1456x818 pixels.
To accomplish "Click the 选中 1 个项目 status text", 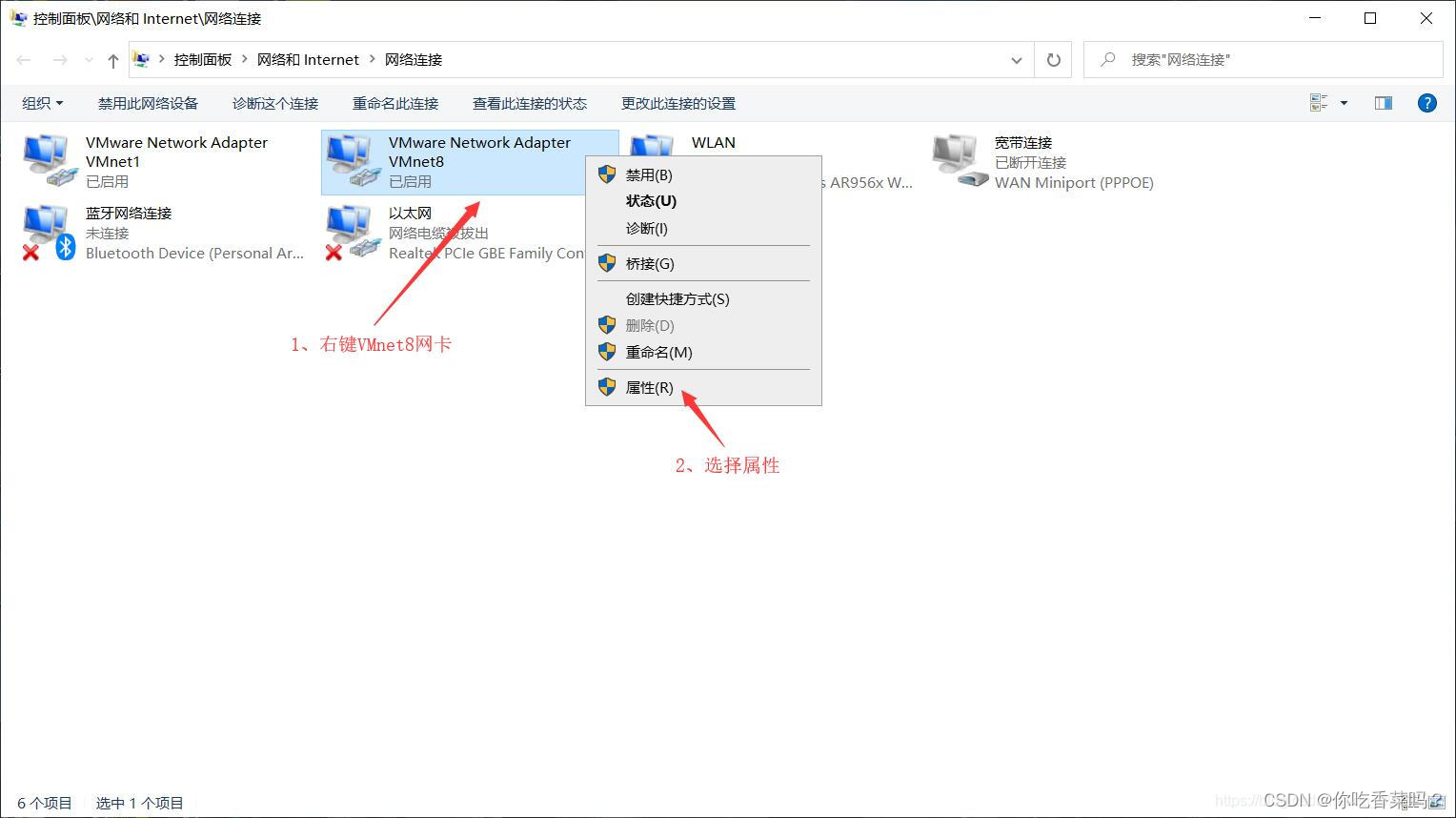I will pos(139,803).
